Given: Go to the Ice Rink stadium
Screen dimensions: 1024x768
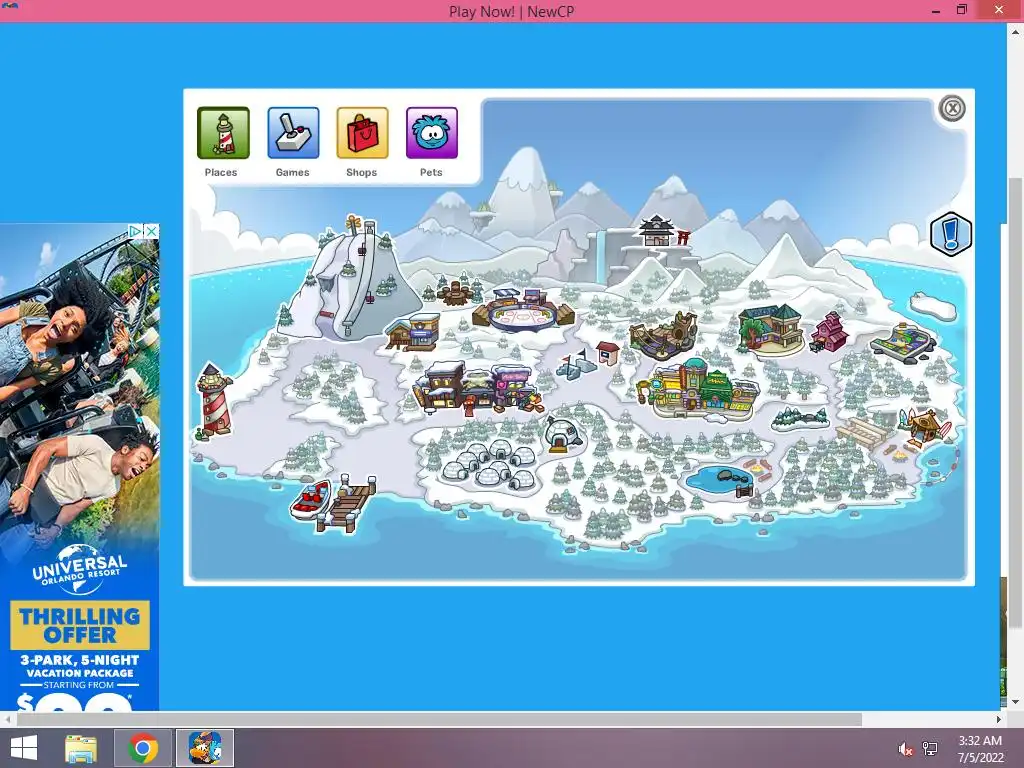Looking at the screenshot, I should 524,311.
